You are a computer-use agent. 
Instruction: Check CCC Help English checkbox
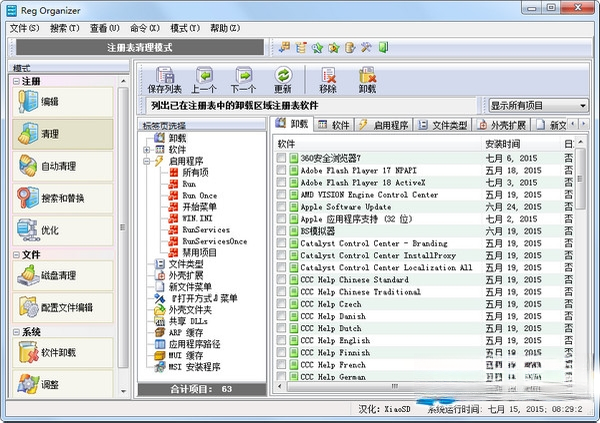[281, 340]
